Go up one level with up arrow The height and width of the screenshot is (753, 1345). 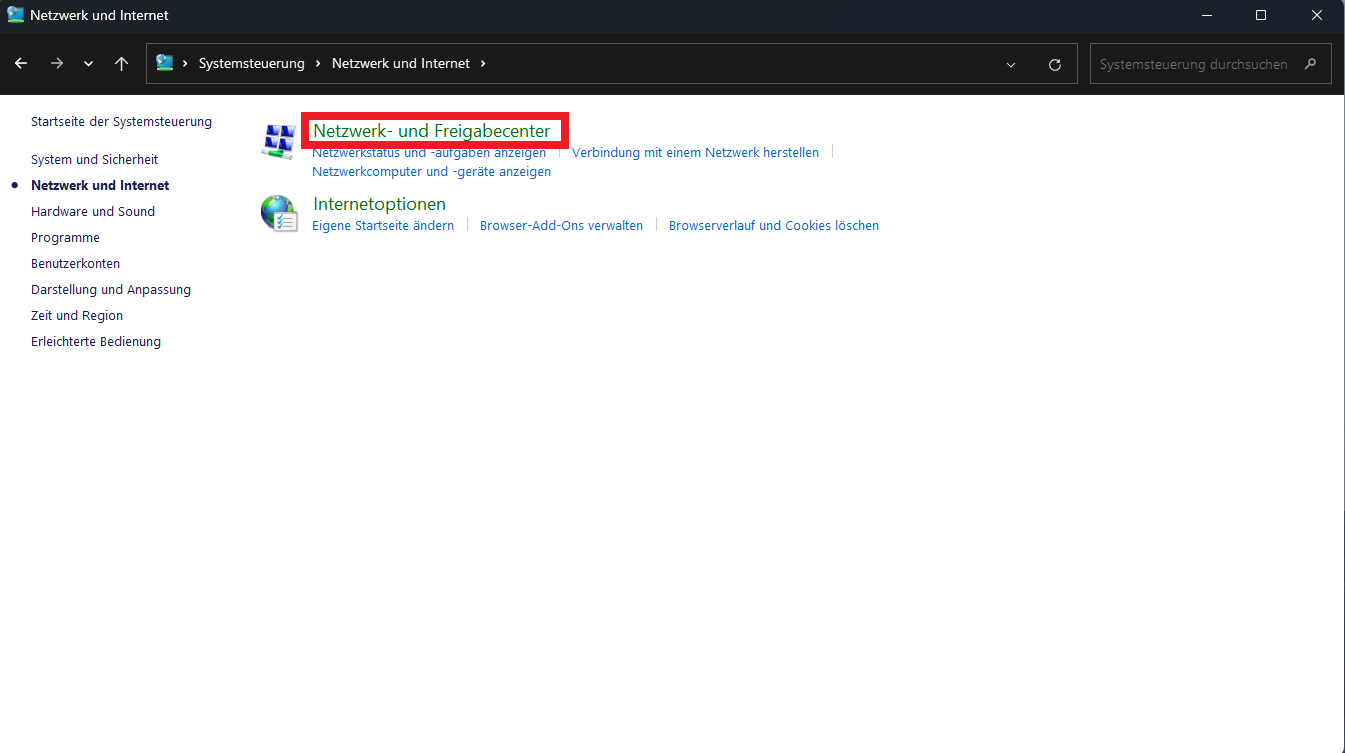(121, 63)
